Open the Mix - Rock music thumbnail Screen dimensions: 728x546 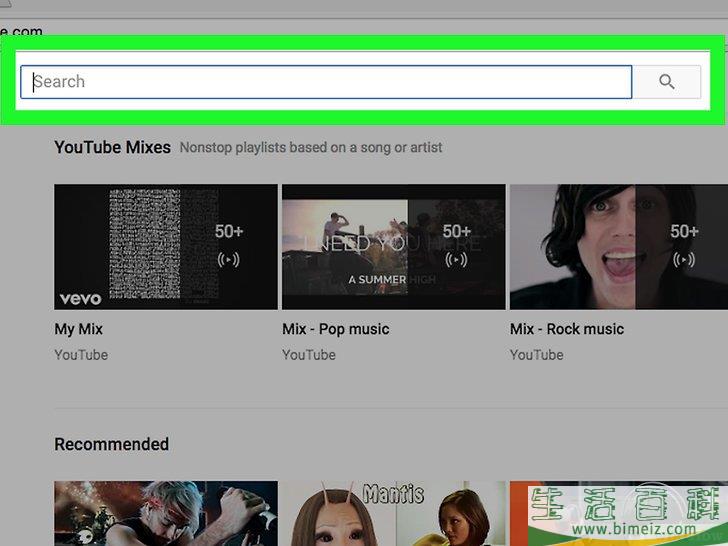pos(619,247)
